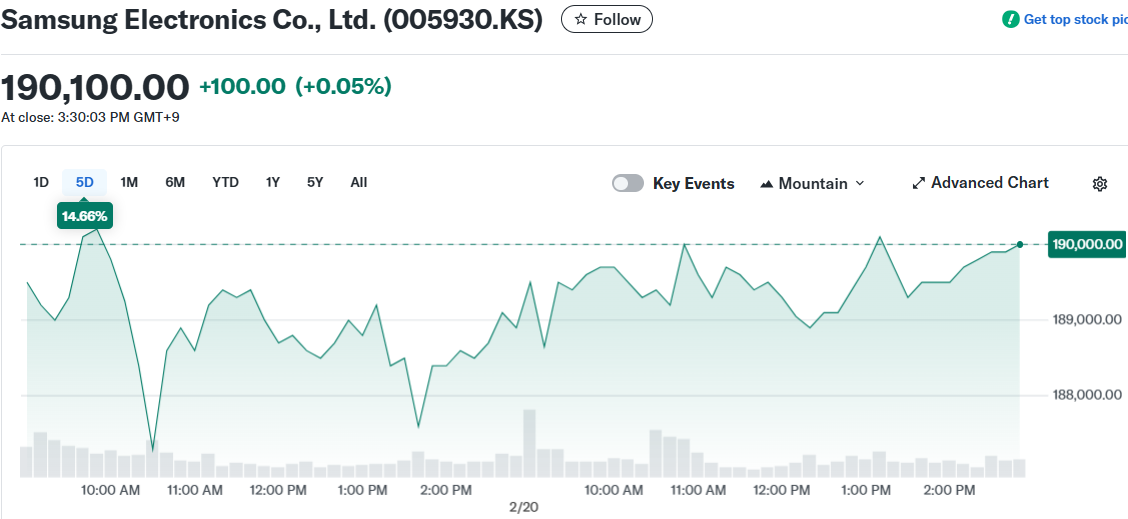This screenshot has width=1128, height=519.
Task: Click the At close 3:30:03 PM timestamp
Action: coord(91,117)
